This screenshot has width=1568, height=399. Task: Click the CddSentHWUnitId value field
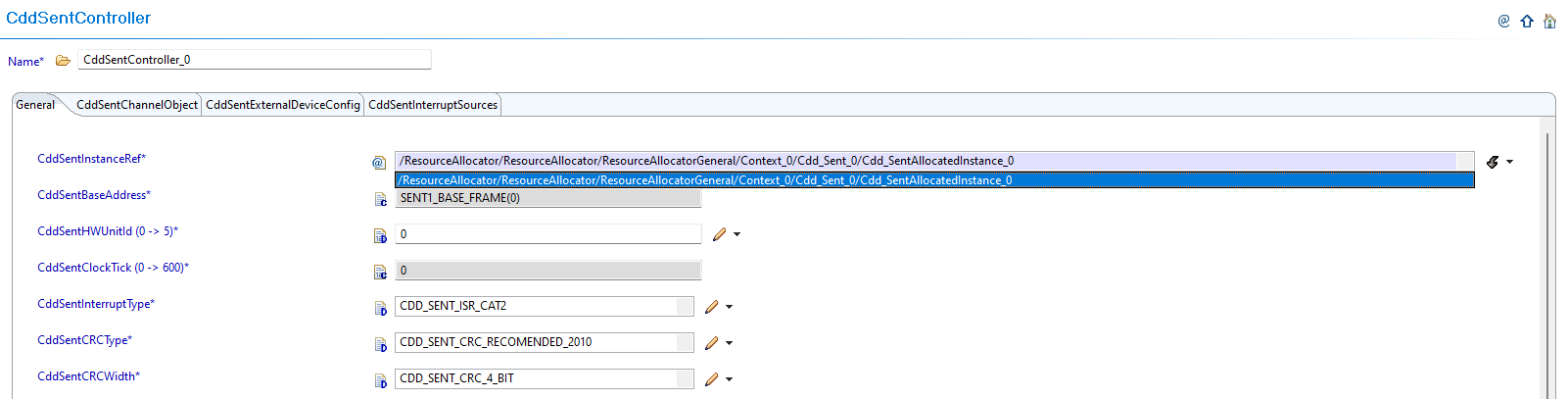click(547, 234)
